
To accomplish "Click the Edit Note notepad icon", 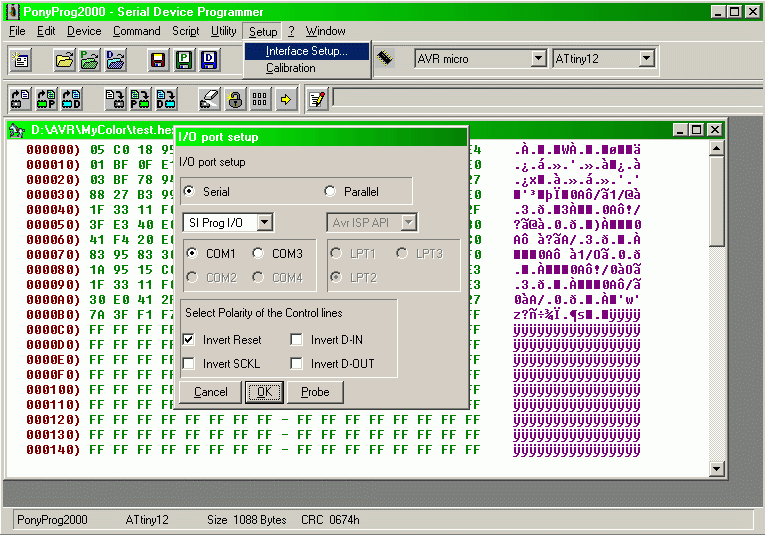I will point(317,99).
